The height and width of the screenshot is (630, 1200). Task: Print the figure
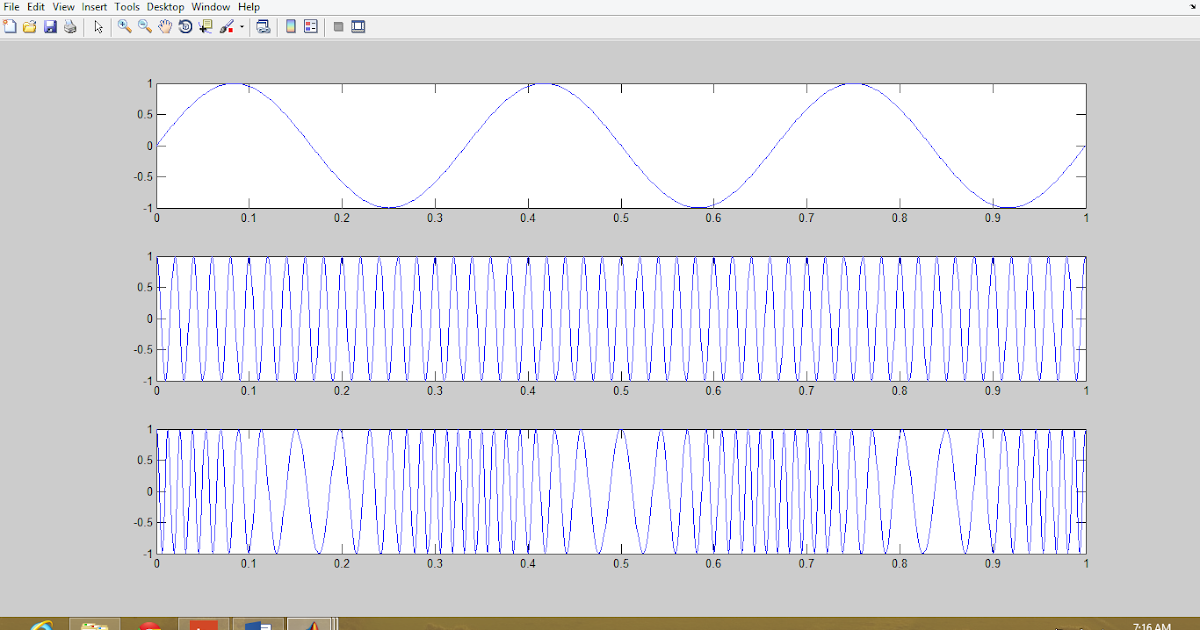pyautogui.click(x=69, y=27)
